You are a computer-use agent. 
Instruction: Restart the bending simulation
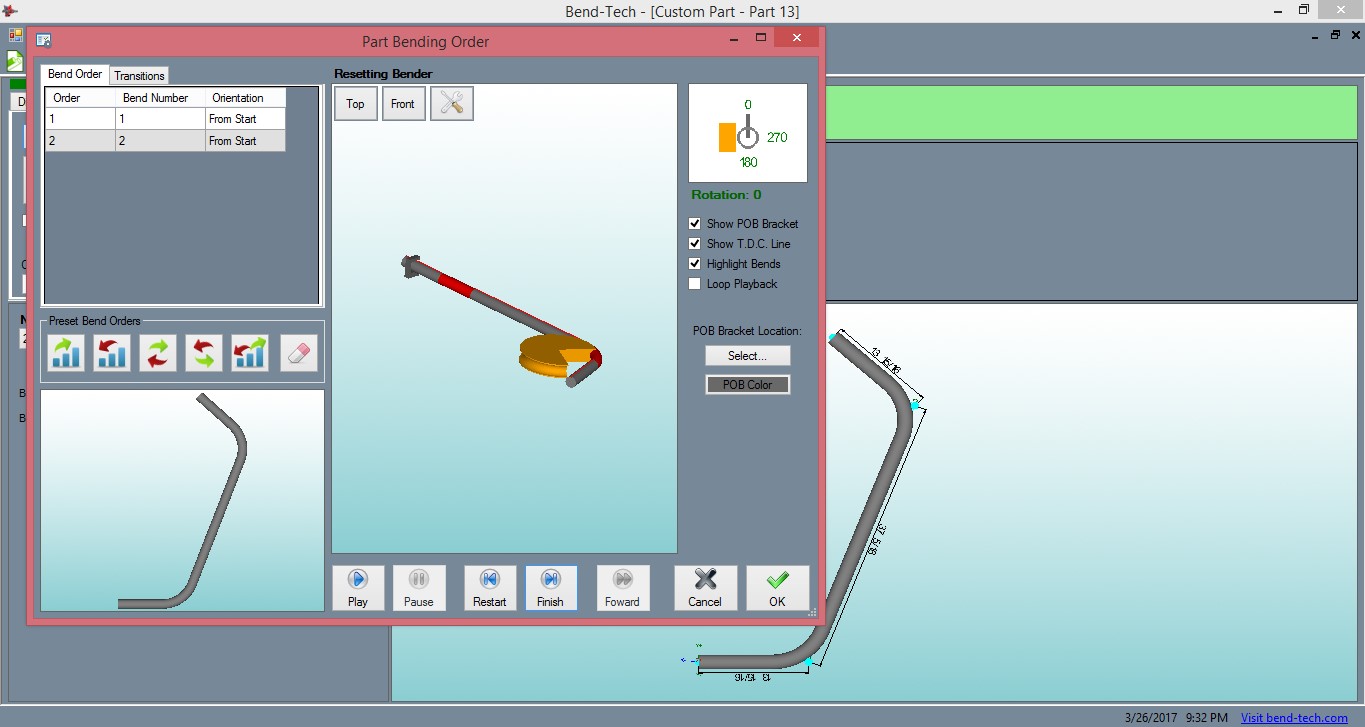tap(490, 588)
